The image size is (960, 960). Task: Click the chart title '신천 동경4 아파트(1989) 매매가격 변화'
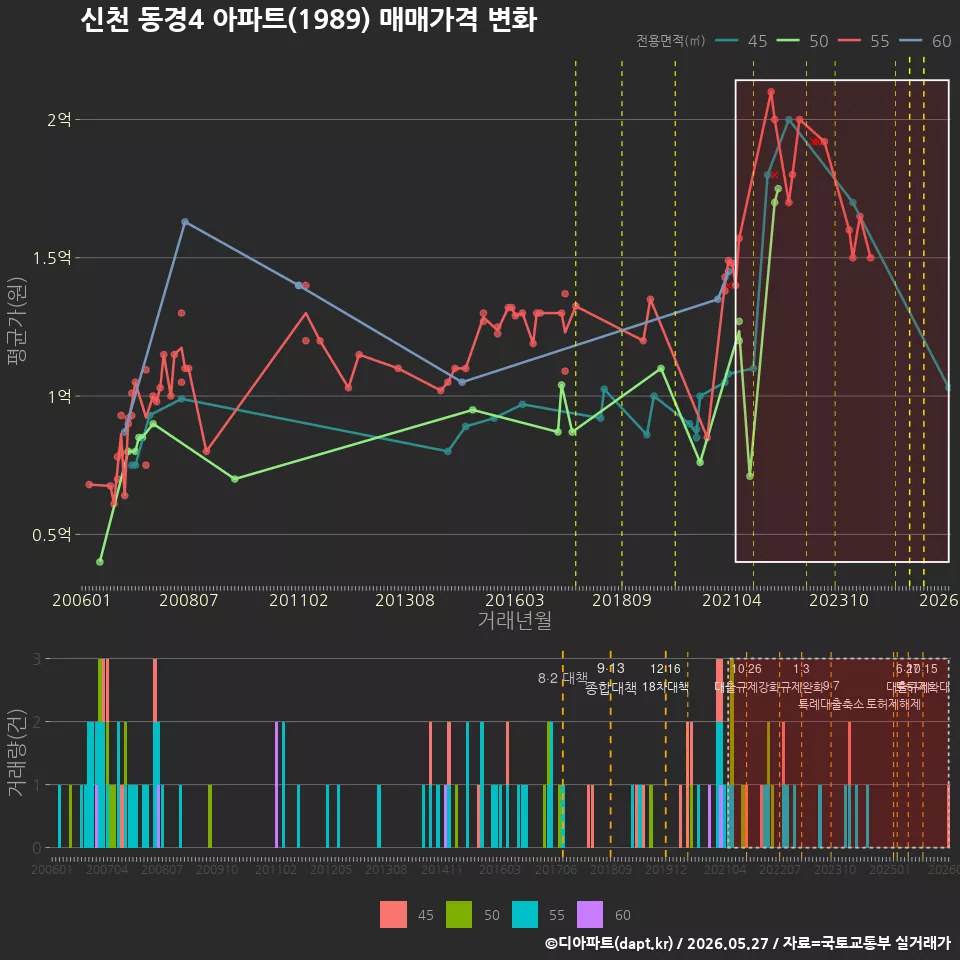pyautogui.click(x=309, y=20)
